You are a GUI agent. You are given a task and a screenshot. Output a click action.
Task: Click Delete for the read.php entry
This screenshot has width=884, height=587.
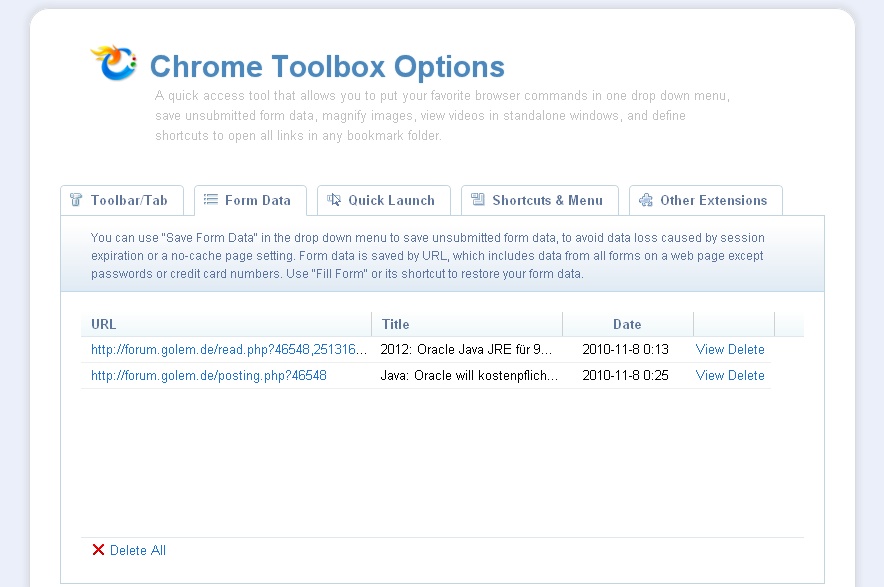click(748, 350)
